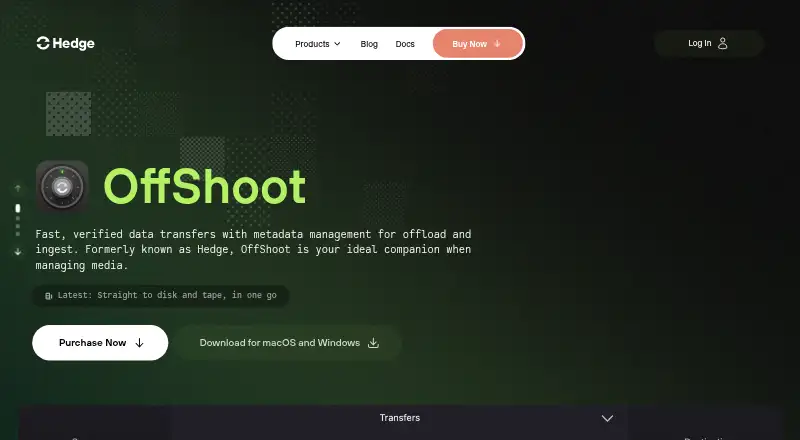Click the Purchase Now button
The image size is (800, 440).
pyautogui.click(x=100, y=343)
